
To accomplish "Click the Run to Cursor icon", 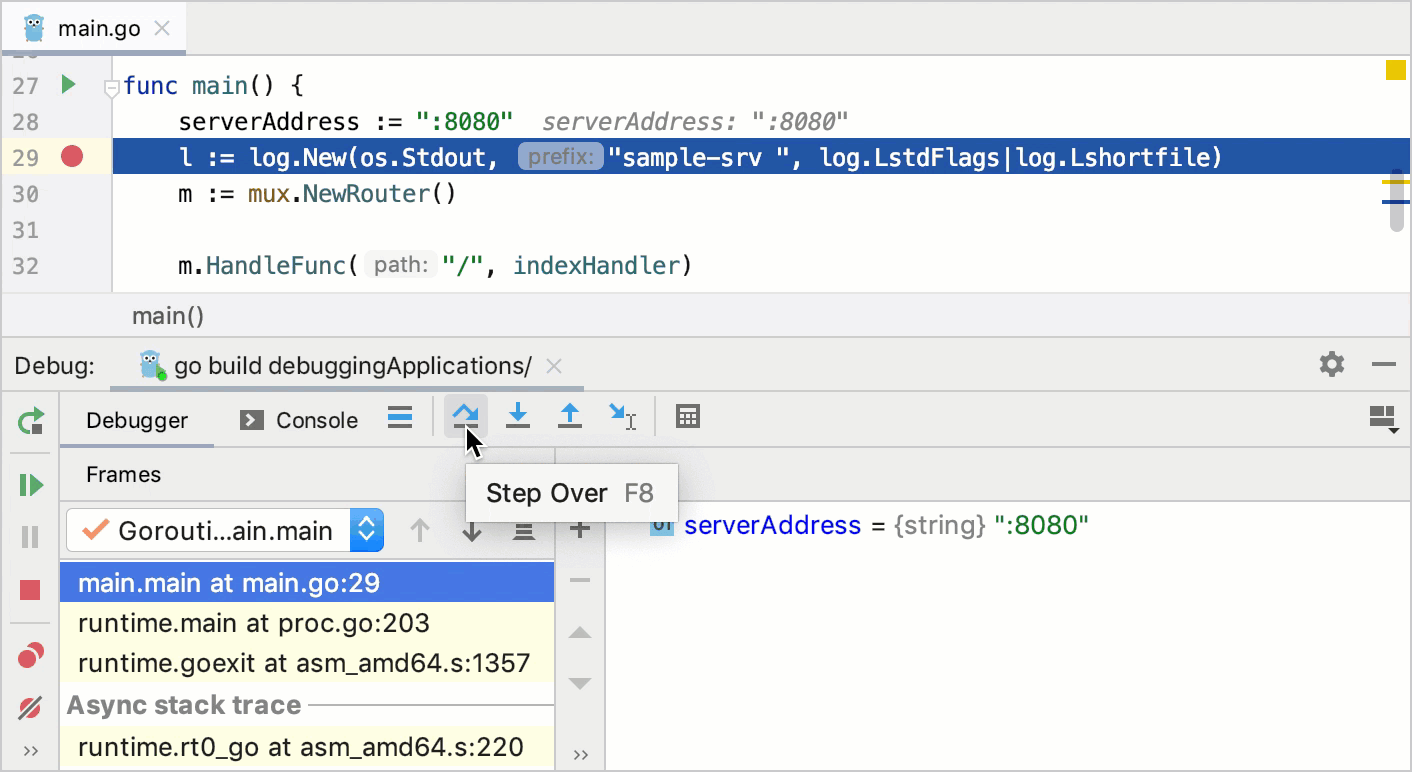I will pos(623,416).
